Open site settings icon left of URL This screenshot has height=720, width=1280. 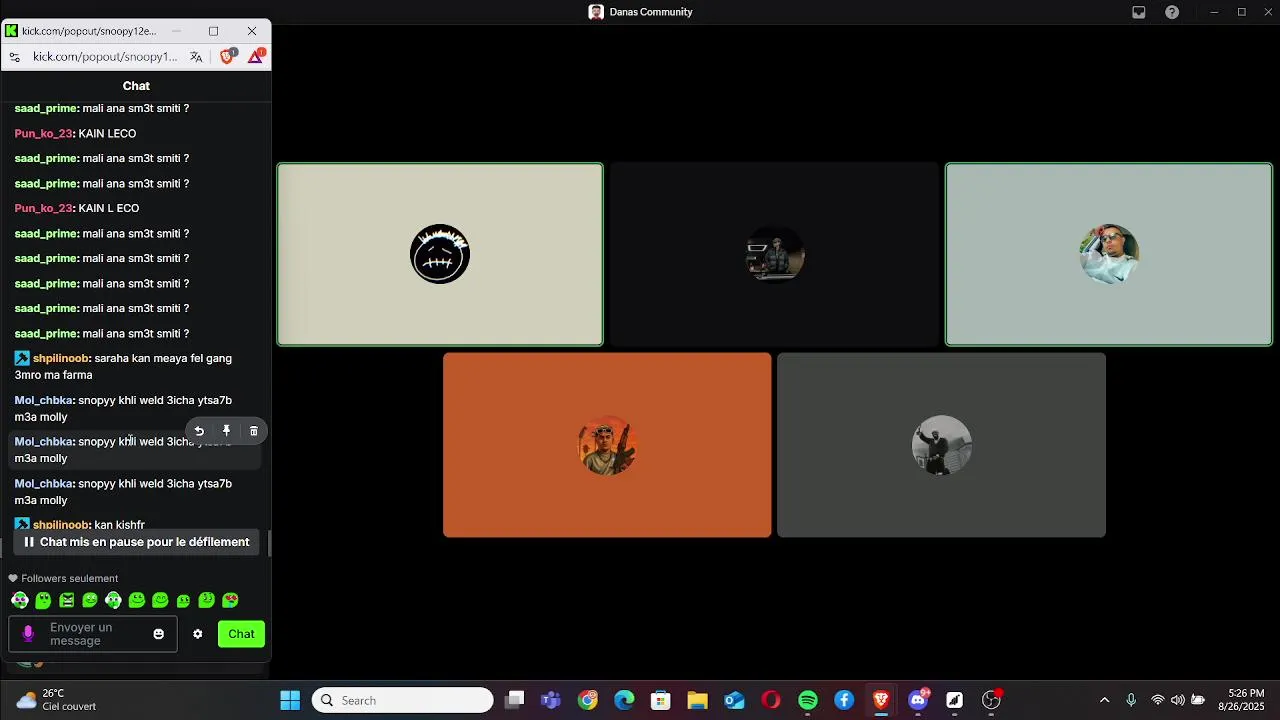click(14, 57)
